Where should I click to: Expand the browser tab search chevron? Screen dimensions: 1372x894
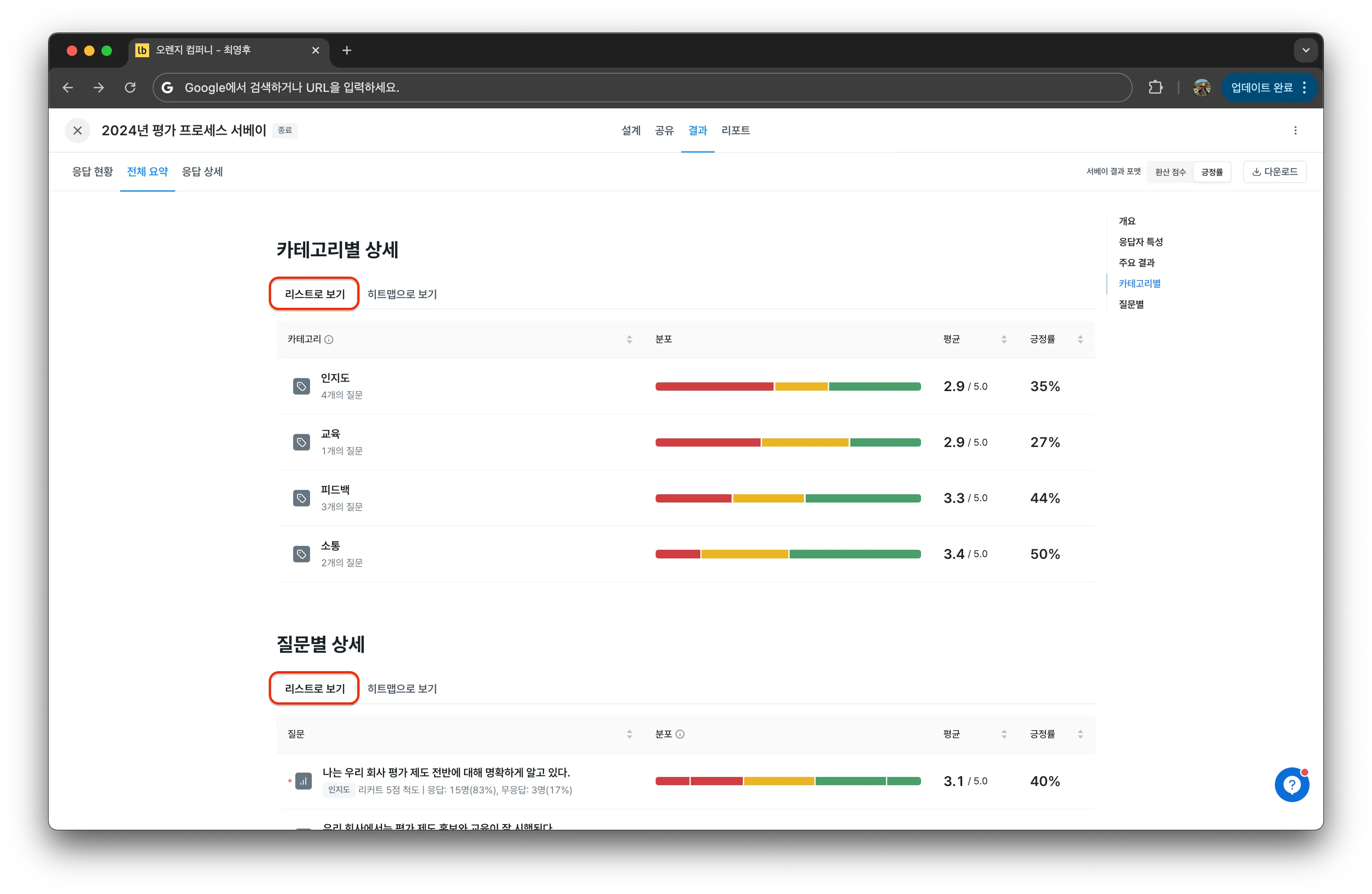(1306, 50)
